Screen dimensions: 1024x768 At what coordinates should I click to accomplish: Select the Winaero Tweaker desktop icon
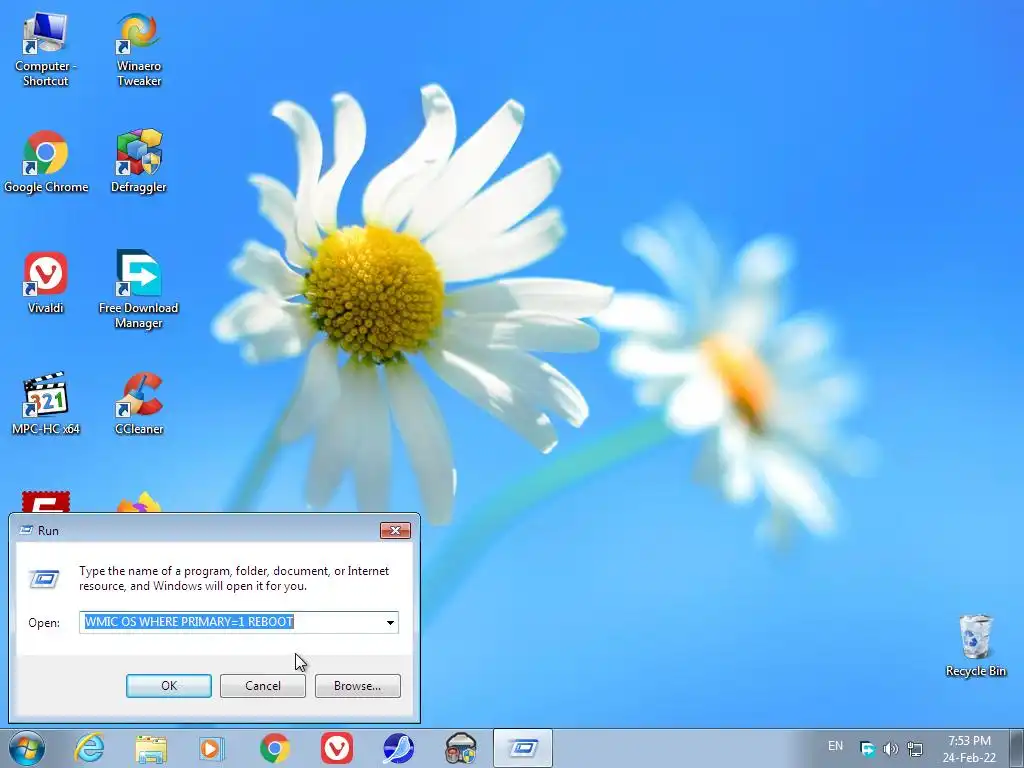coord(138,50)
